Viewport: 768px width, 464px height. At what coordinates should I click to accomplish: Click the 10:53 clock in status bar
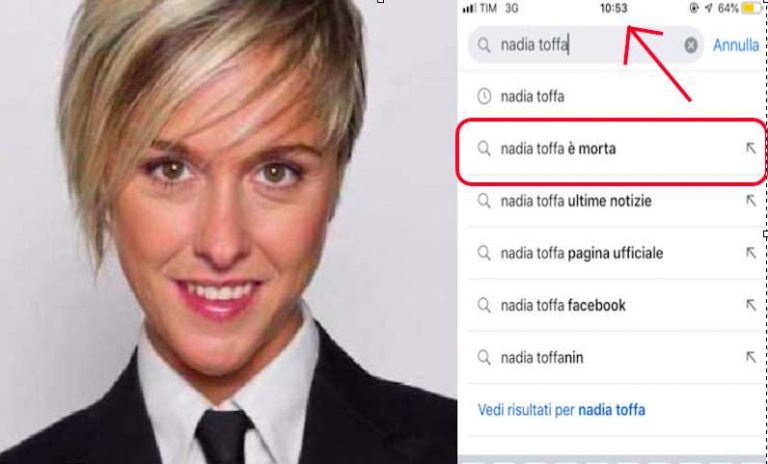[613, 8]
